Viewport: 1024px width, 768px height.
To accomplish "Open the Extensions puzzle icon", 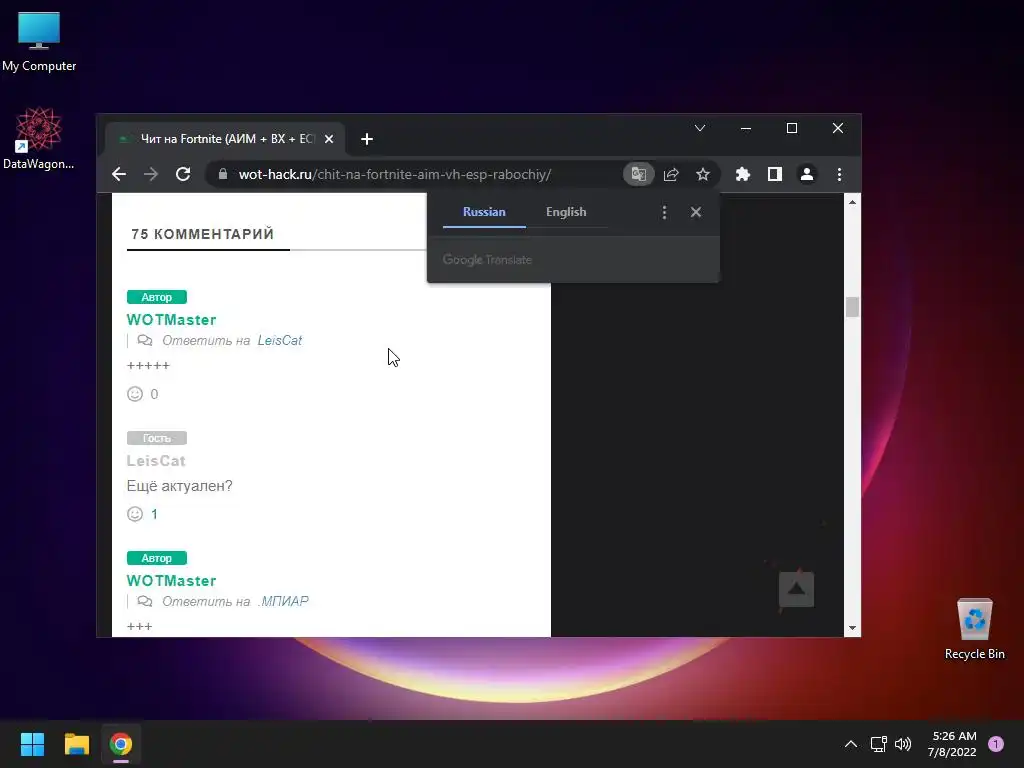I will [743, 174].
